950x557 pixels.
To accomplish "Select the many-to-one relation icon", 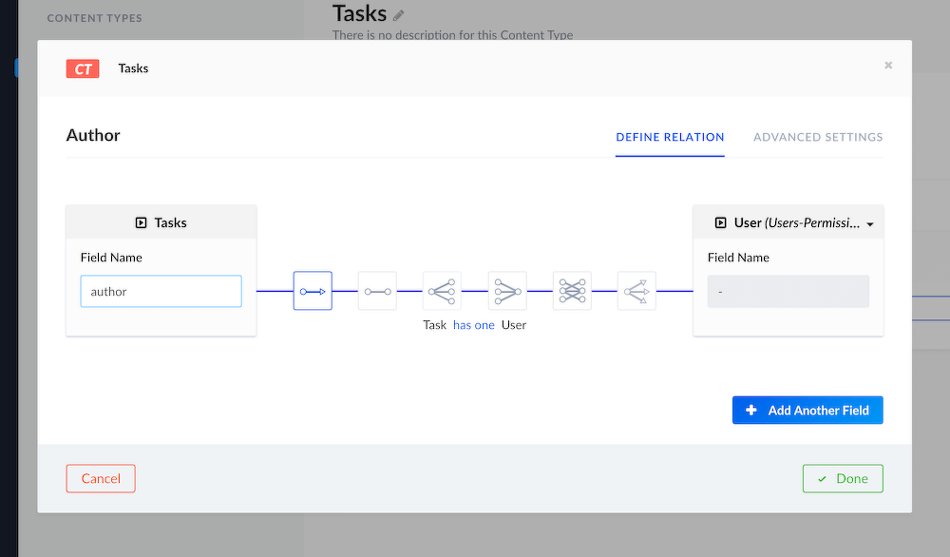I will tap(507, 291).
